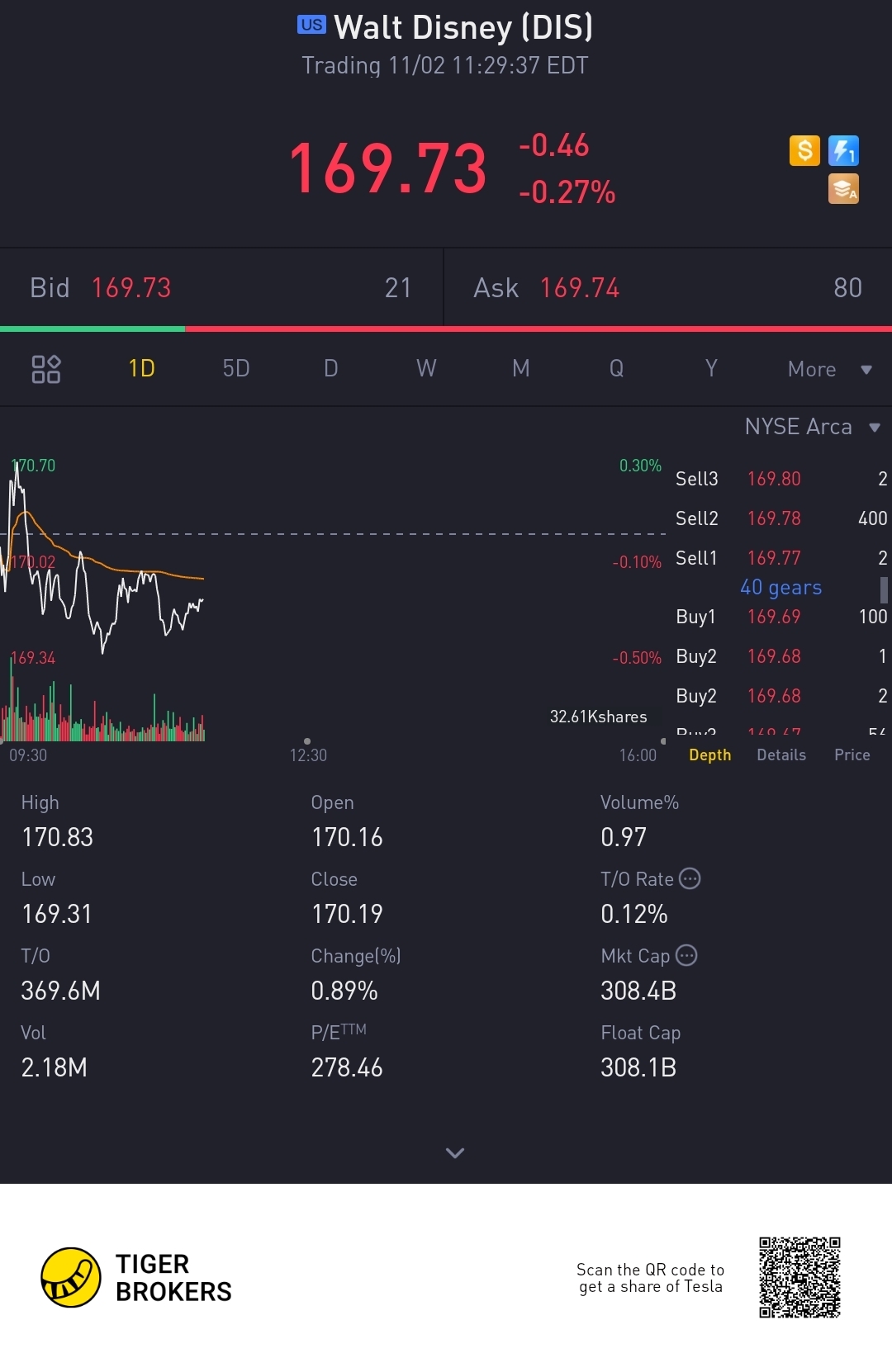The height and width of the screenshot is (1372, 892).
Task: Expand more stats with bottom chevron
Action: [455, 1152]
